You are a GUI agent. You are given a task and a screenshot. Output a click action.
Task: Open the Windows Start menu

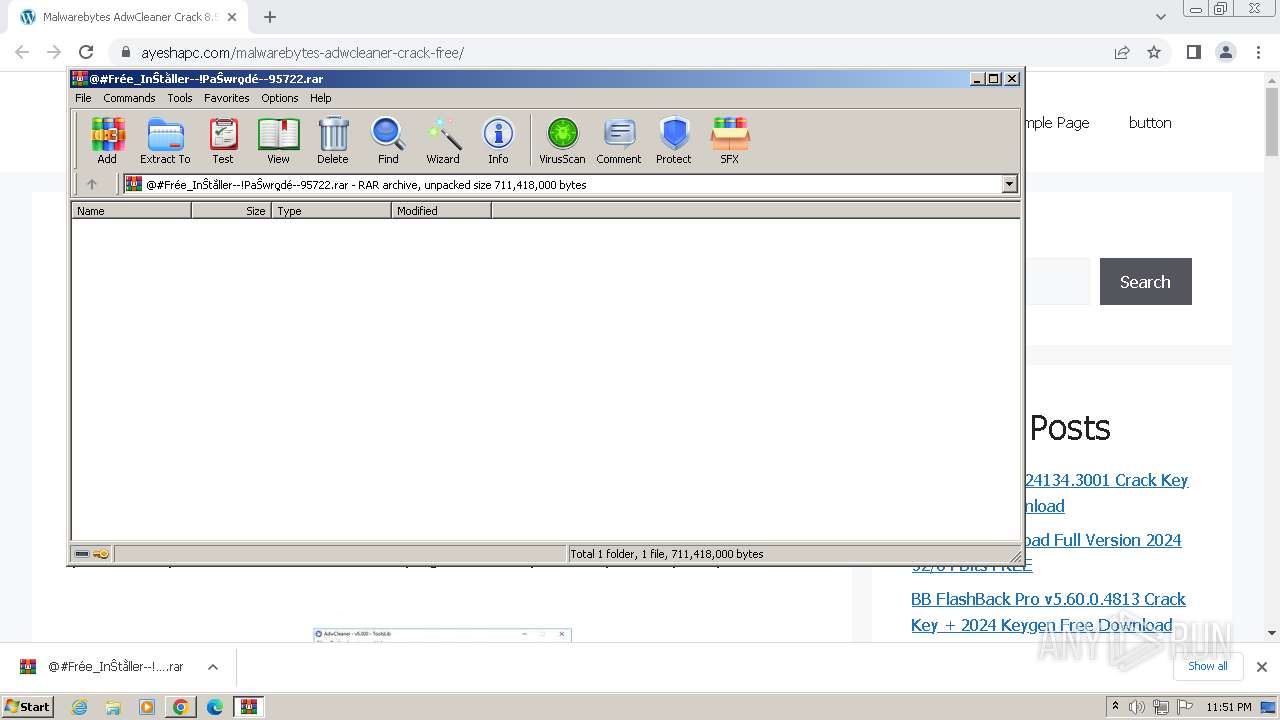[28, 707]
